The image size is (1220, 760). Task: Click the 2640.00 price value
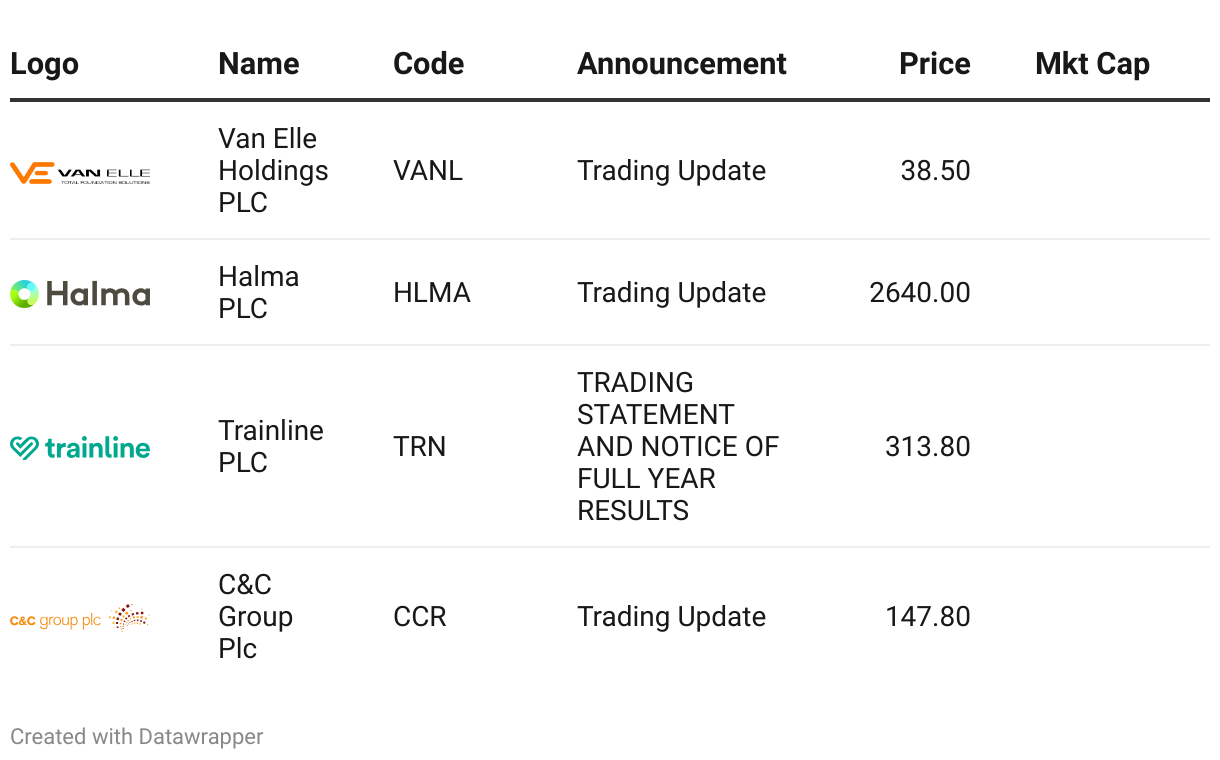[919, 293]
